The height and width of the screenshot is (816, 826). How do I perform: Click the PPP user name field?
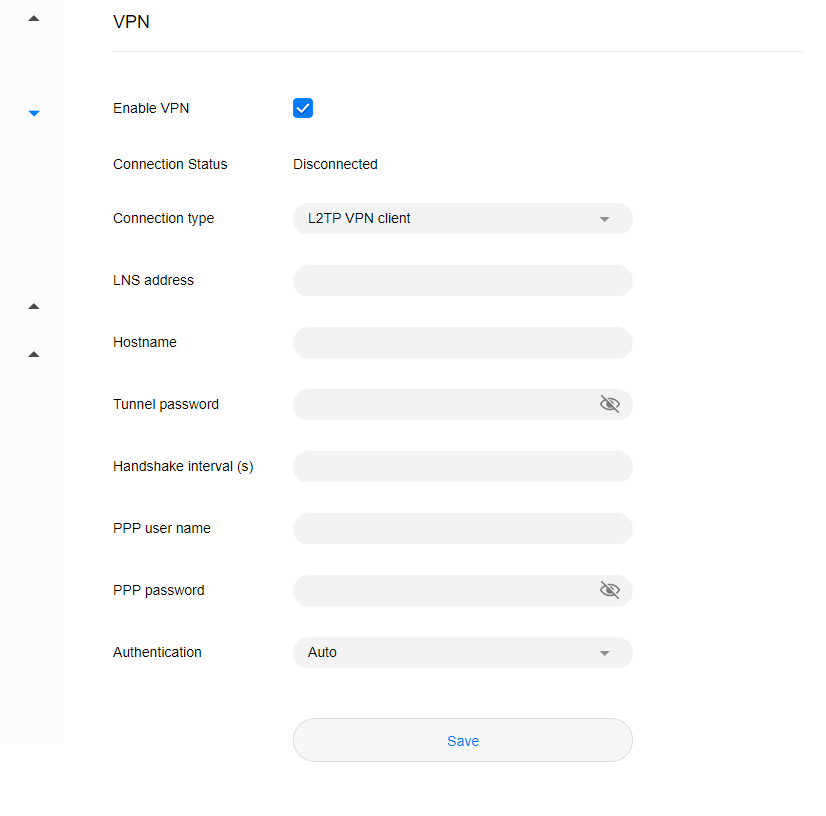463,528
